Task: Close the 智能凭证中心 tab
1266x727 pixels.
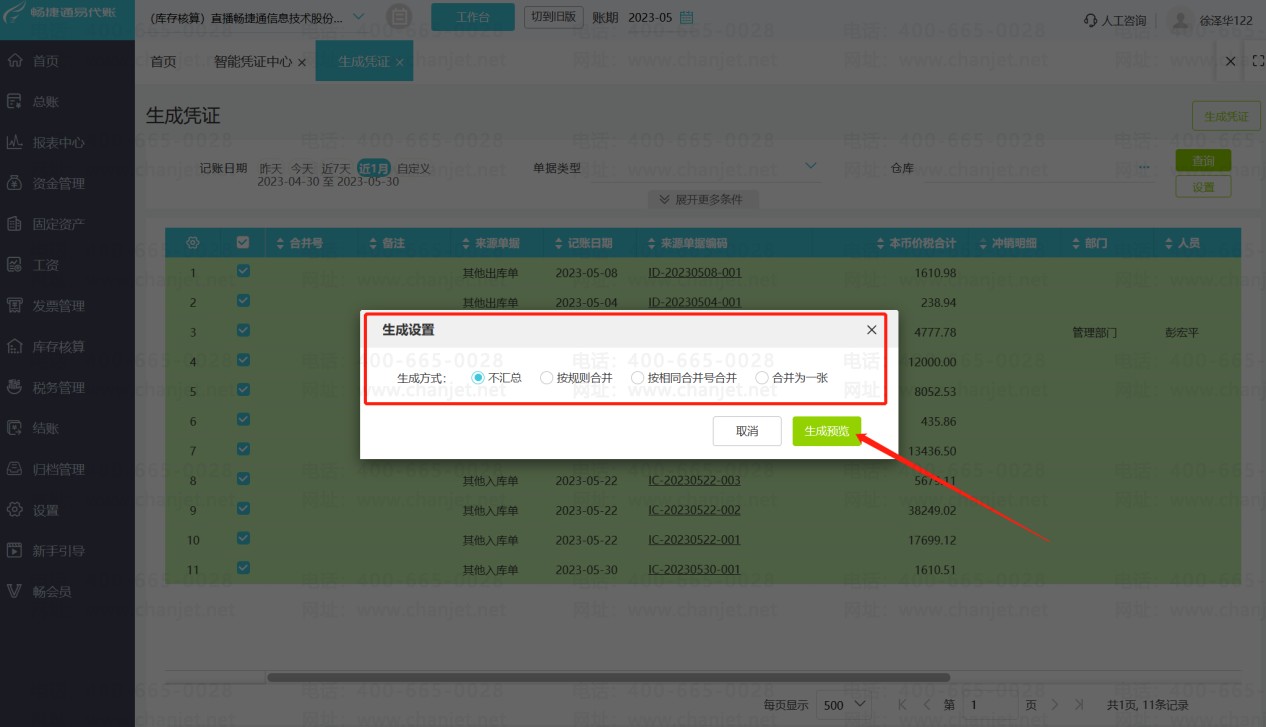Action: pos(302,62)
